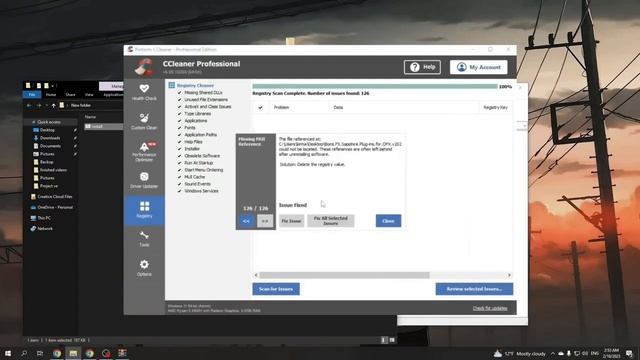Image resolution: width=640 pixels, height=360 pixels.
Task: Uncheck Applications in Registry Cleaner list
Action: pos(180,121)
